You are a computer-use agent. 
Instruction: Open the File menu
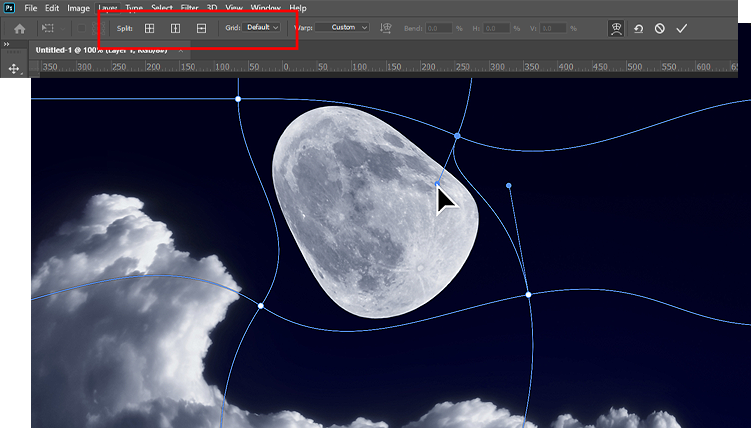pos(32,8)
